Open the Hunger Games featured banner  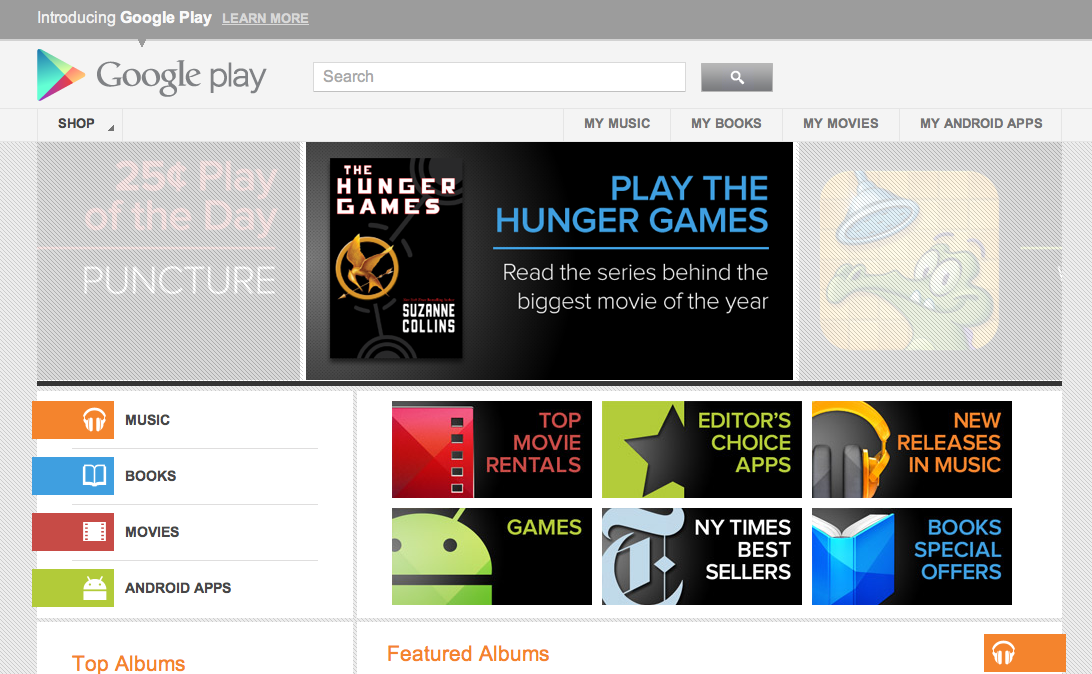tap(549, 261)
